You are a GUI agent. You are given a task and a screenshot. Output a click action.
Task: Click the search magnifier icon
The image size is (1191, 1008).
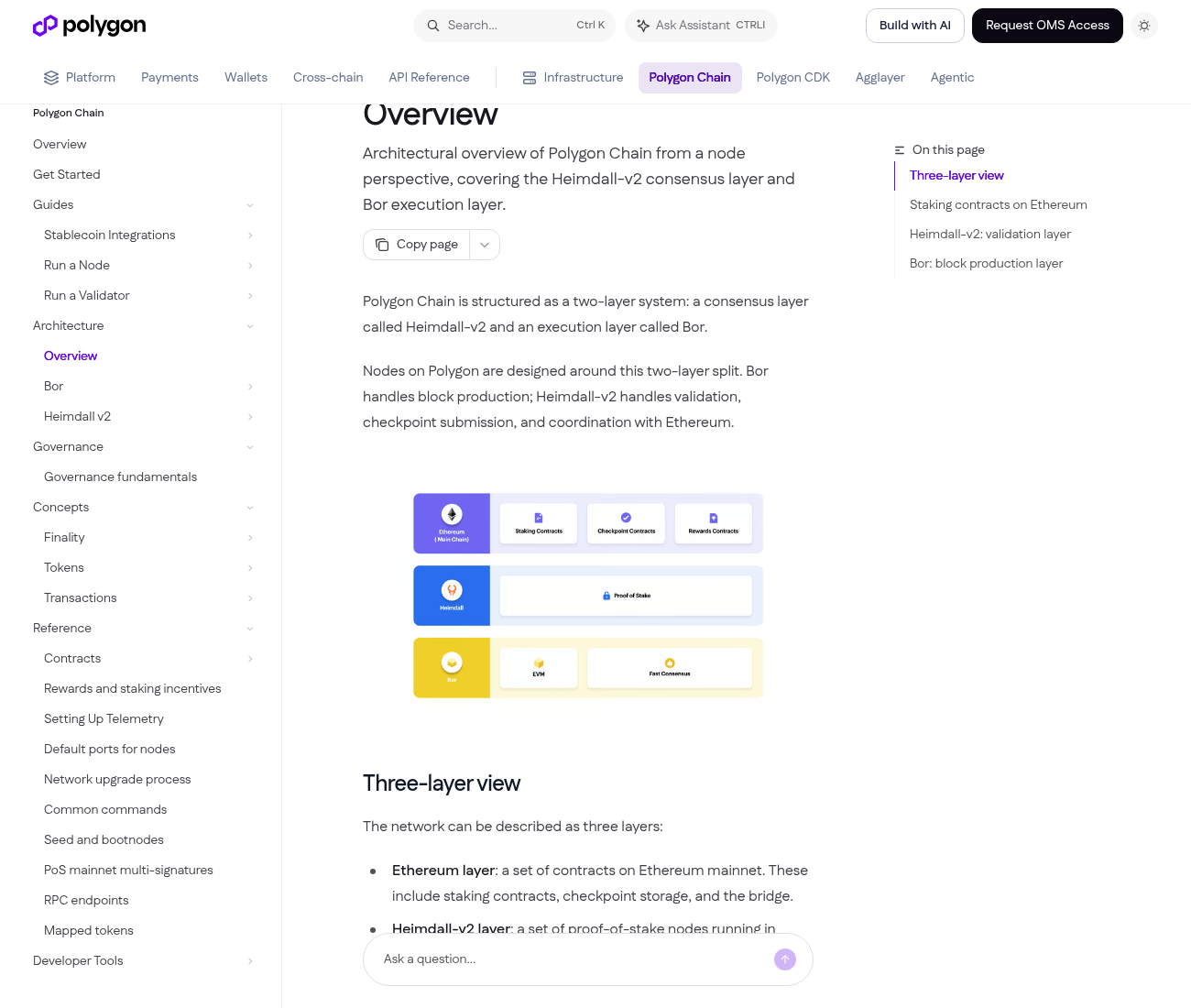click(433, 26)
